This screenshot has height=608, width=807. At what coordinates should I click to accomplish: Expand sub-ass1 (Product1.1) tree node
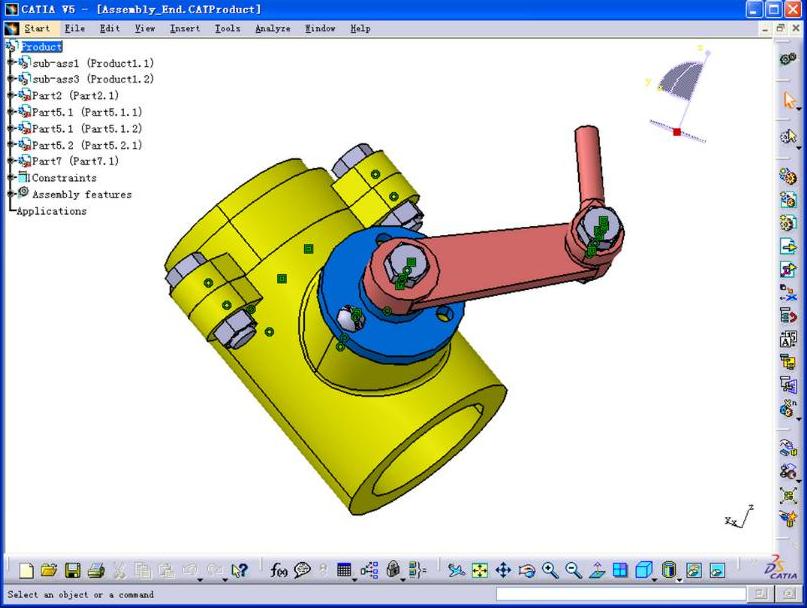pyautogui.click(x=10, y=62)
